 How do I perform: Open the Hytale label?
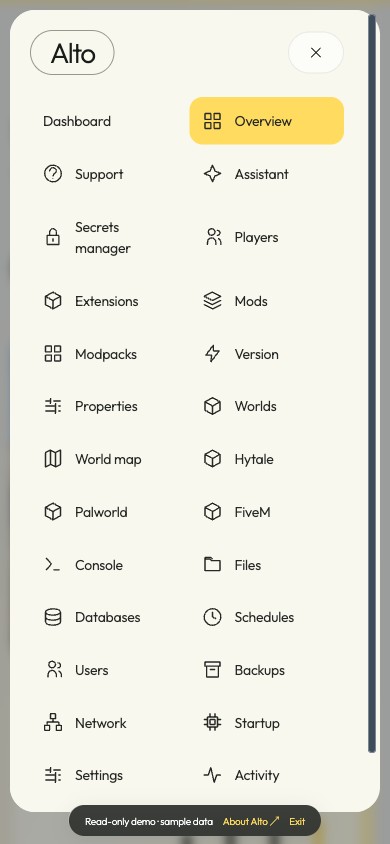(254, 459)
